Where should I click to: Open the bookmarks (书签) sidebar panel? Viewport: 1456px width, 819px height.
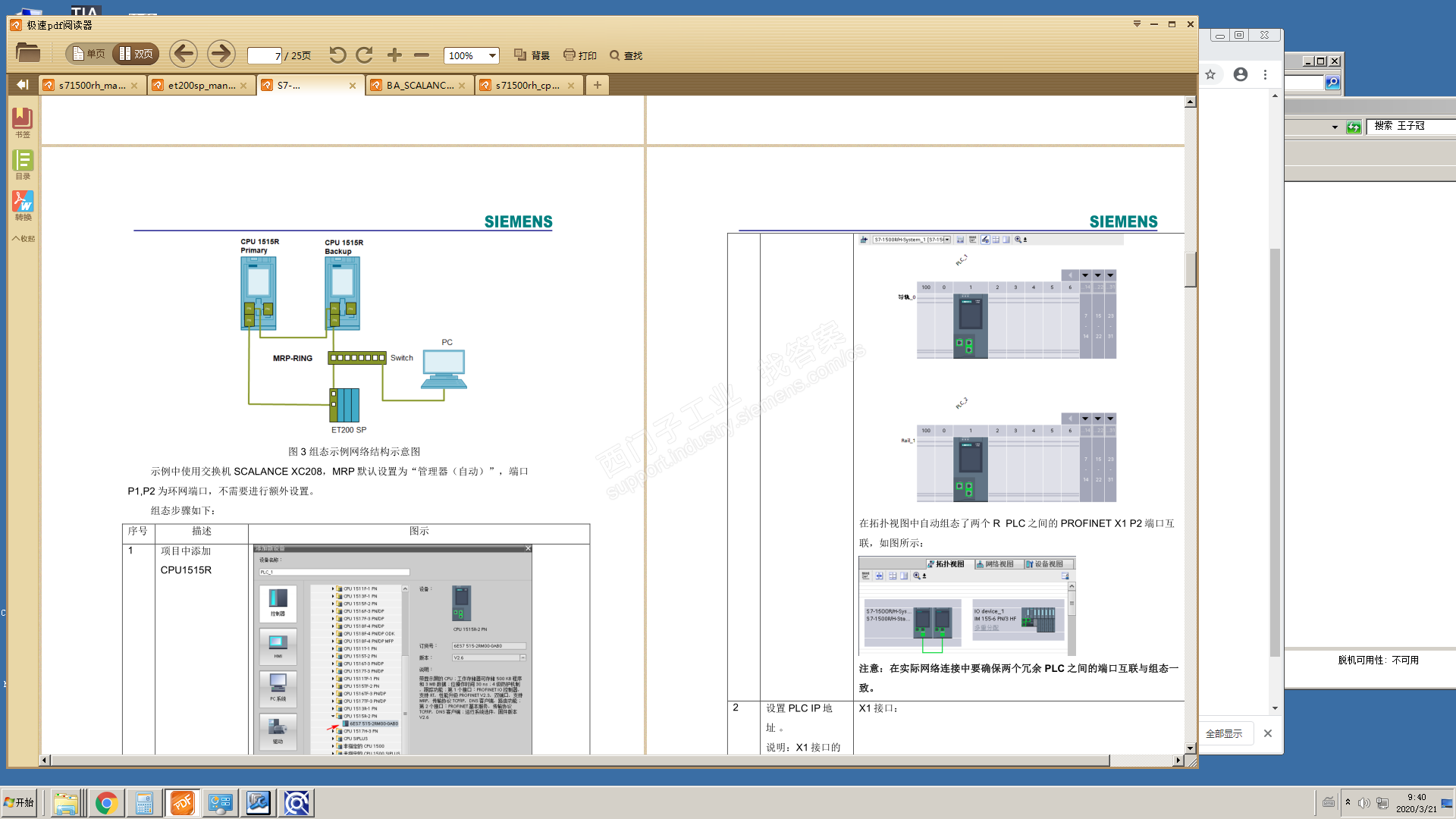tap(23, 121)
